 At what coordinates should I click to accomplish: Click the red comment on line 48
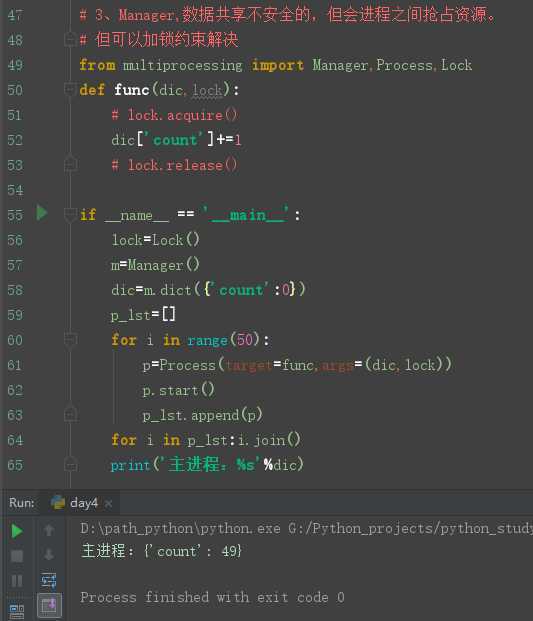pos(159,40)
